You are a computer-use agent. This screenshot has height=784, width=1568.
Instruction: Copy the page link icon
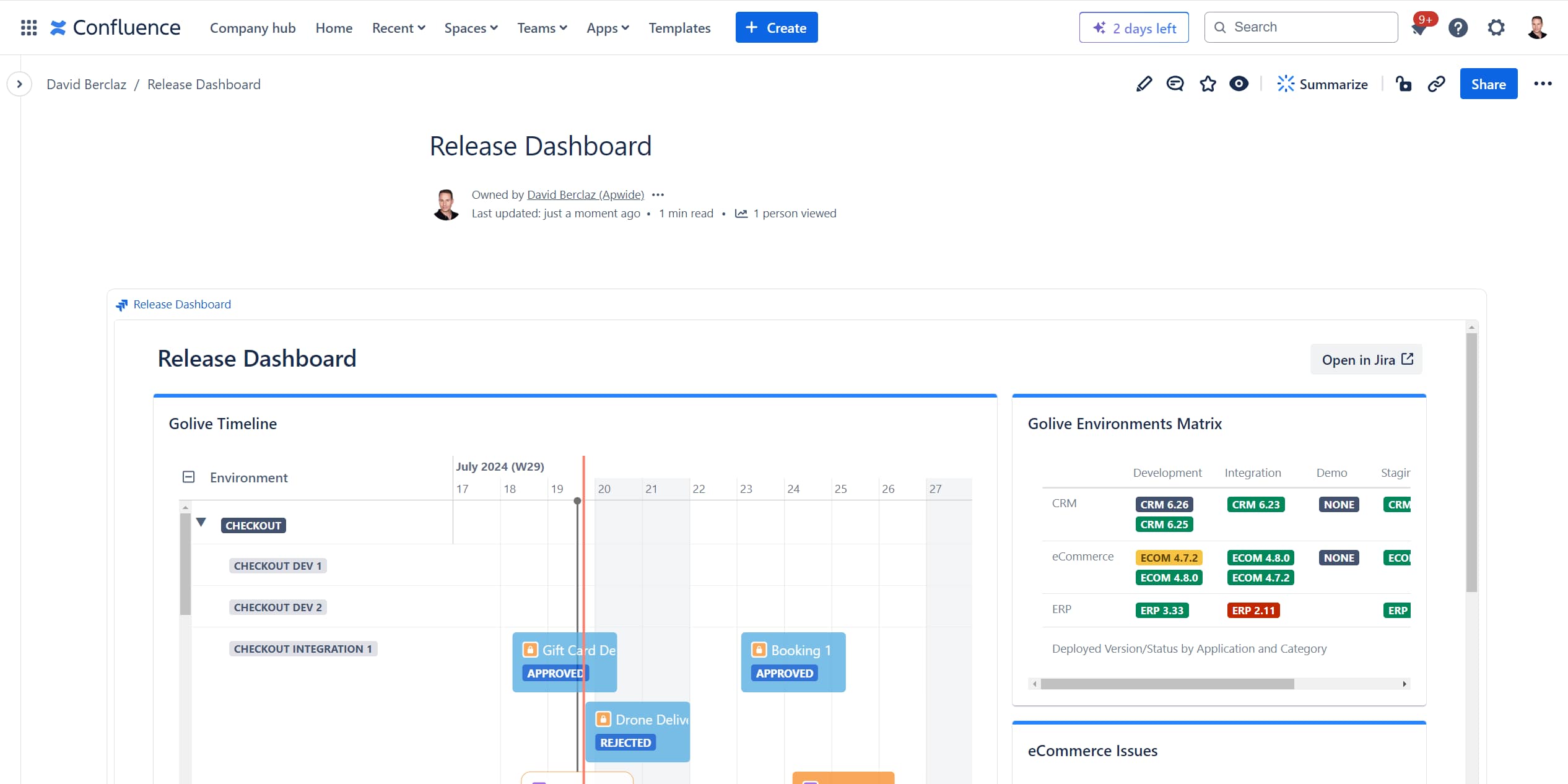coord(1436,84)
